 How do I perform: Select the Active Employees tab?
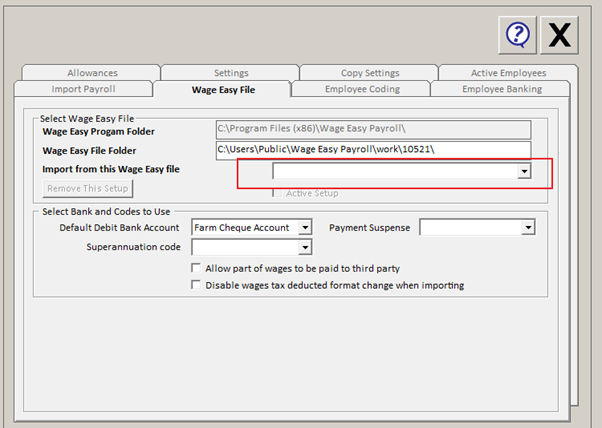click(508, 73)
